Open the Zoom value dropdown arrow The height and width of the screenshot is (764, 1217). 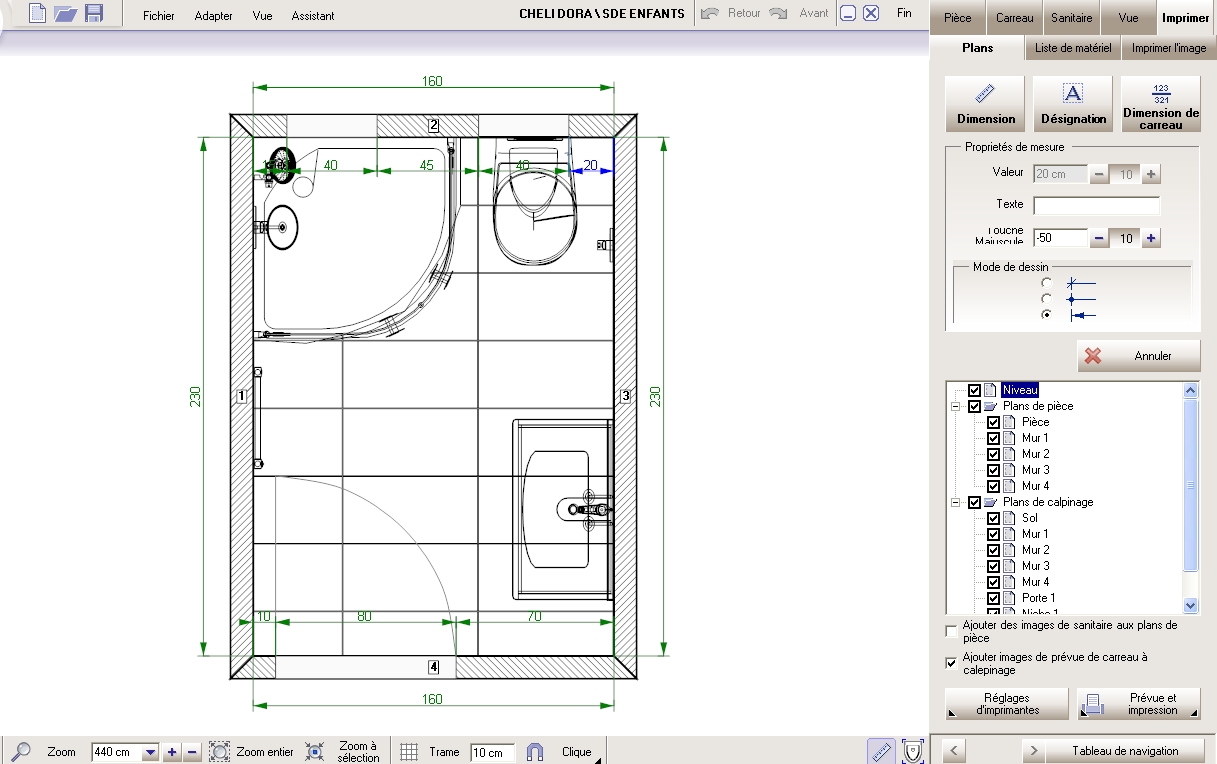151,752
